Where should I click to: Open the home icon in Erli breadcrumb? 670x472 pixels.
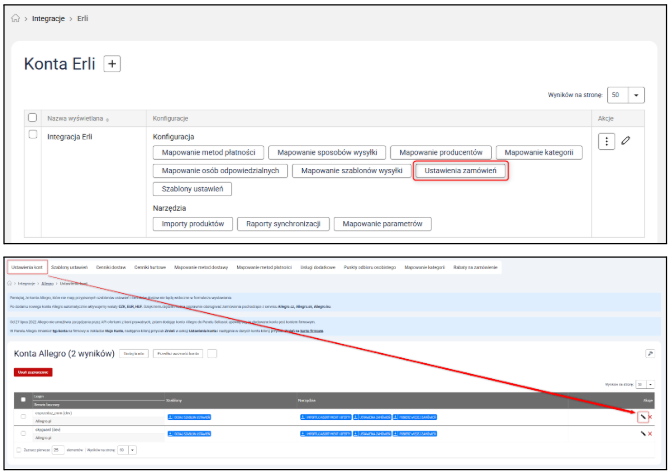pos(15,18)
